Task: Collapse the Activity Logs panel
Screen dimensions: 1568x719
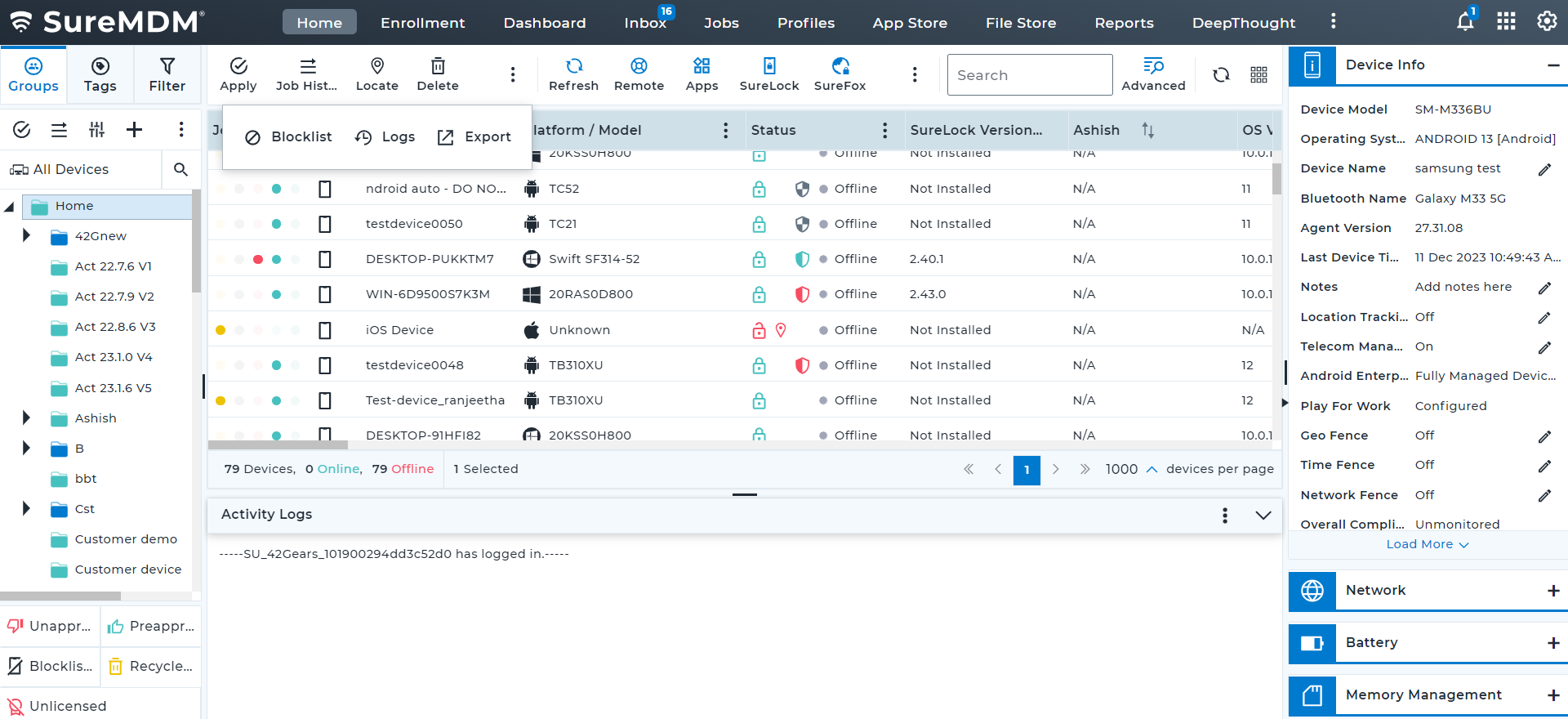Action: (1263, 515)
